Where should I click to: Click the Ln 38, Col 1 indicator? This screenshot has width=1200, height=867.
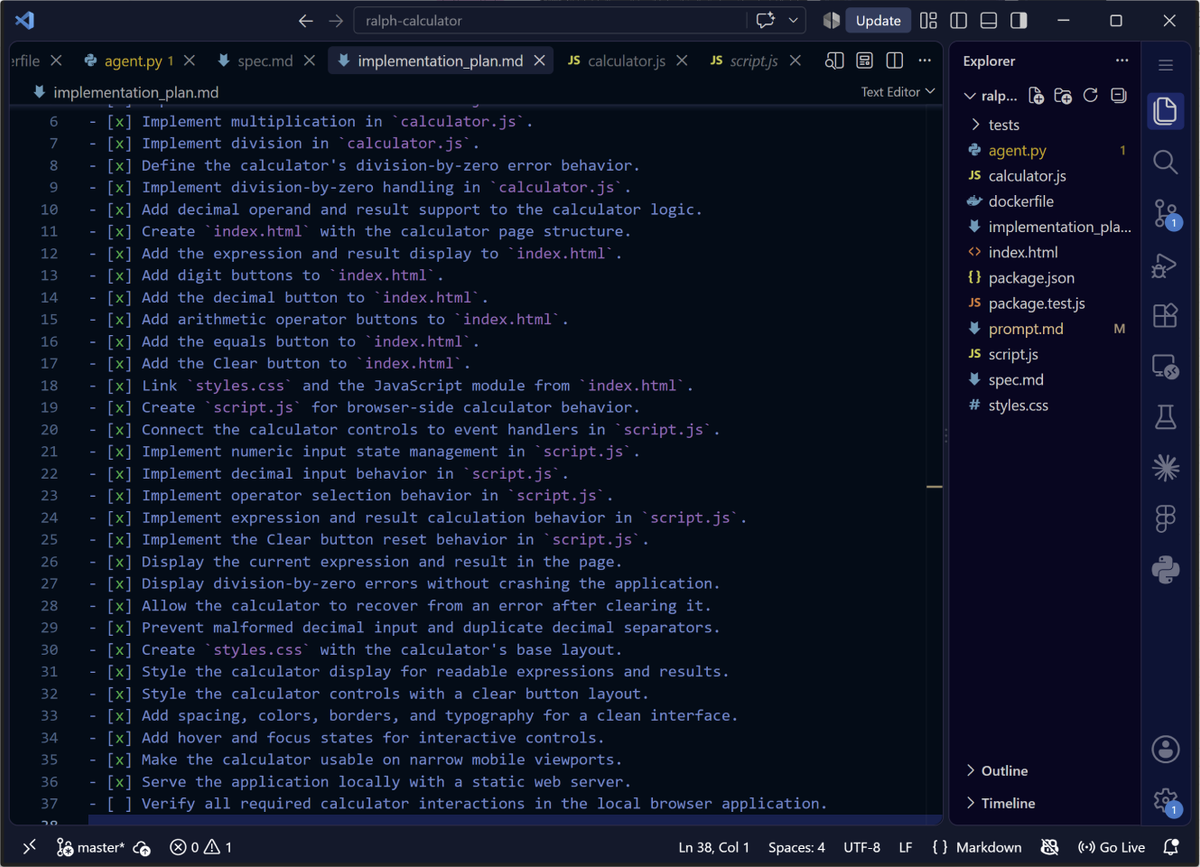pos(714,847)
